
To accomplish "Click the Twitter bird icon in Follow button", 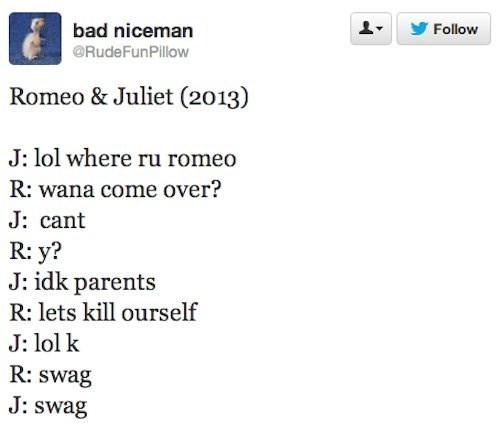I will (x=419, y=29).
